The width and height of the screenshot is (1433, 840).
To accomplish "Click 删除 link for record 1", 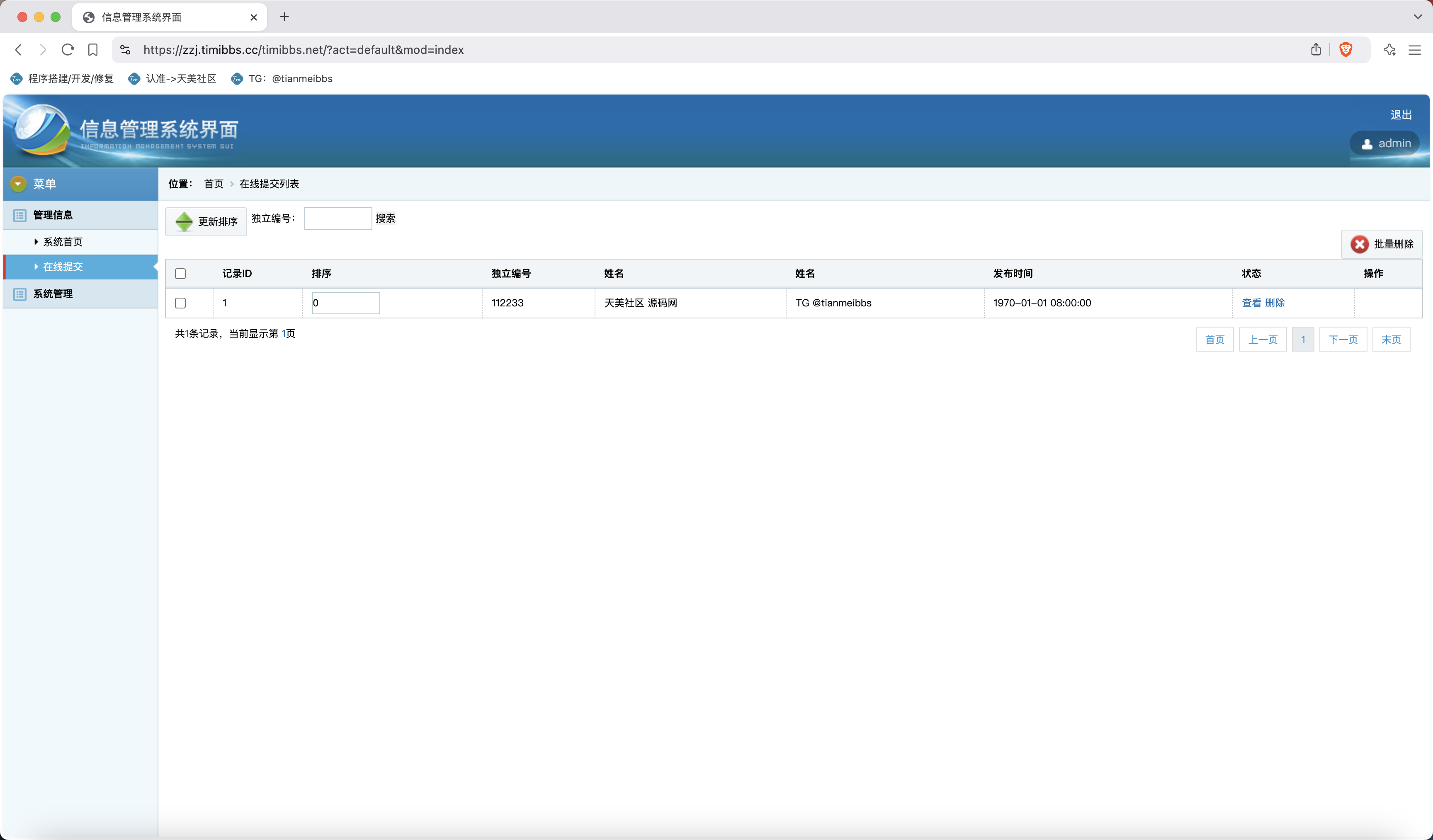I will click(1275, 303).
